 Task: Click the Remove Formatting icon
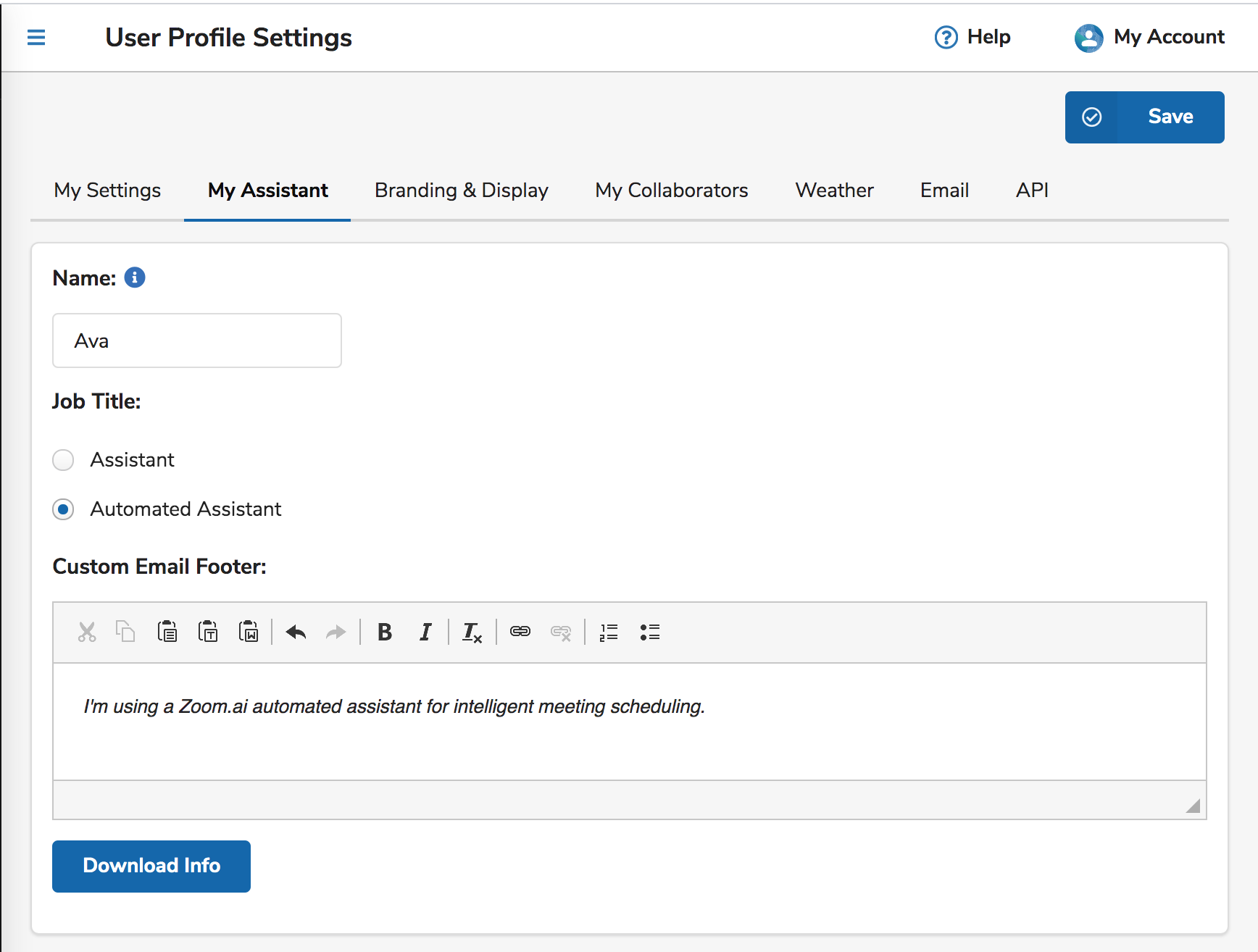coord(472,632)
